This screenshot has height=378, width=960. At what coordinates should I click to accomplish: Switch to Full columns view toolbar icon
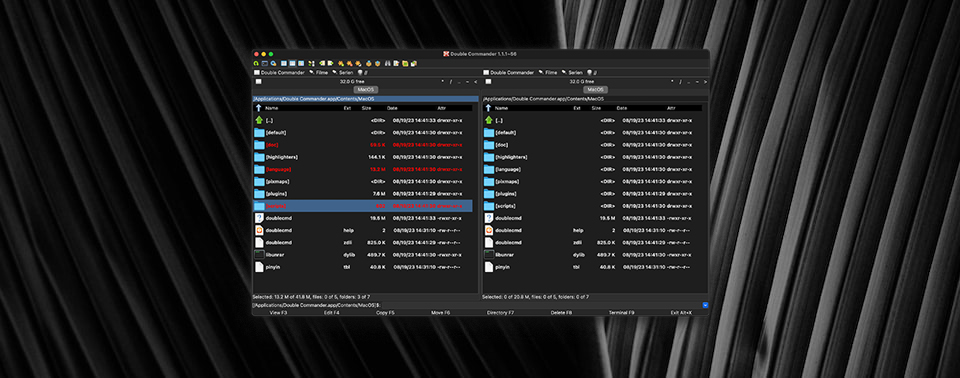(293, 63)
